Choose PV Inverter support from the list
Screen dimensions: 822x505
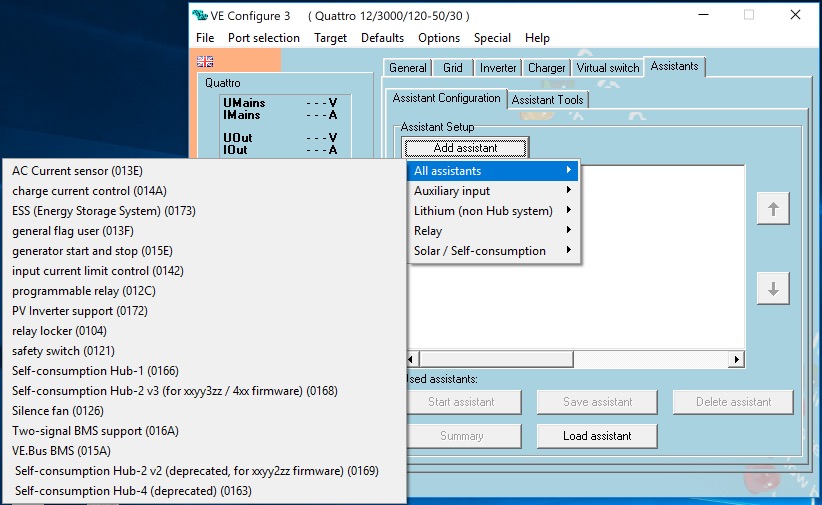click(80, 311)
